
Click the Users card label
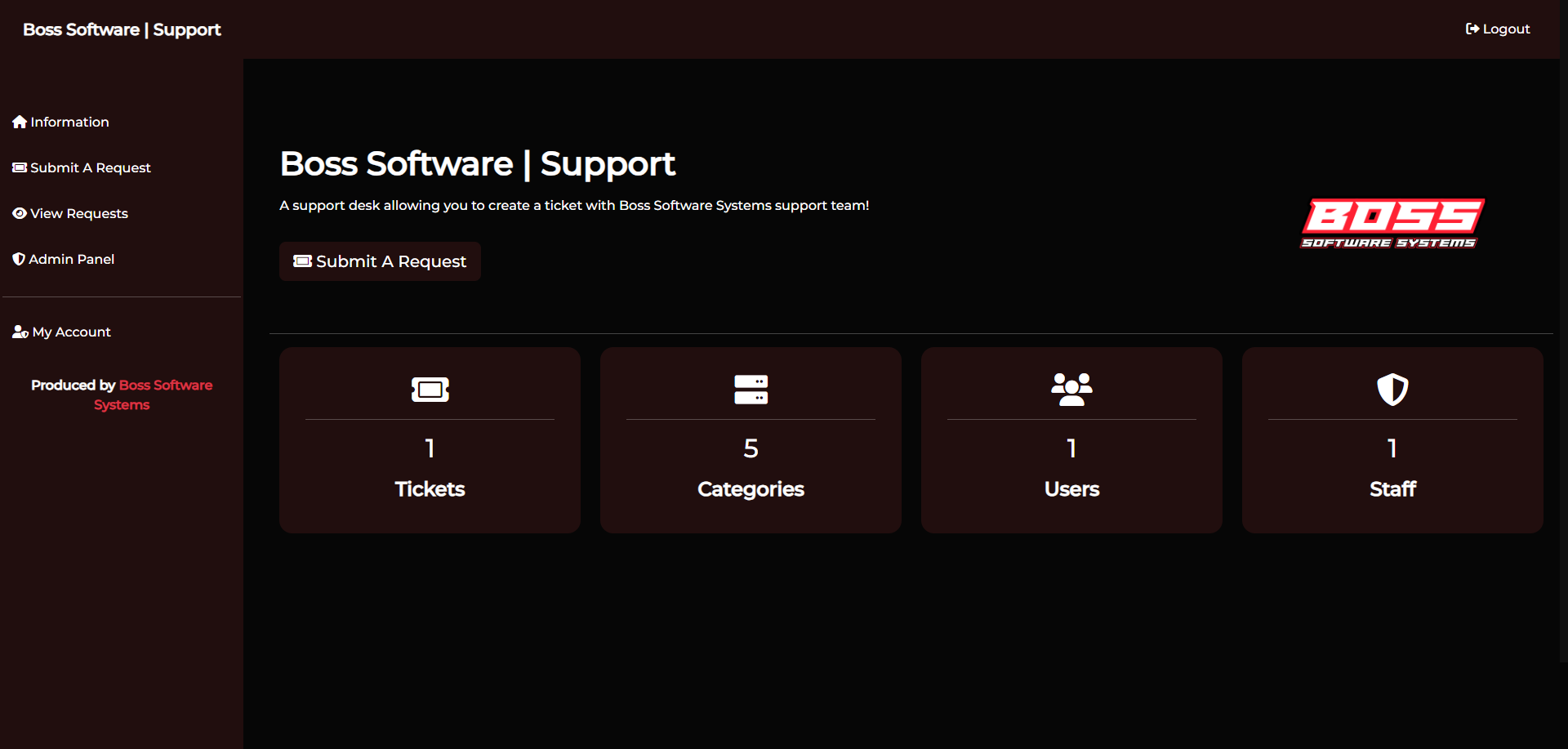coord(1071,488)
